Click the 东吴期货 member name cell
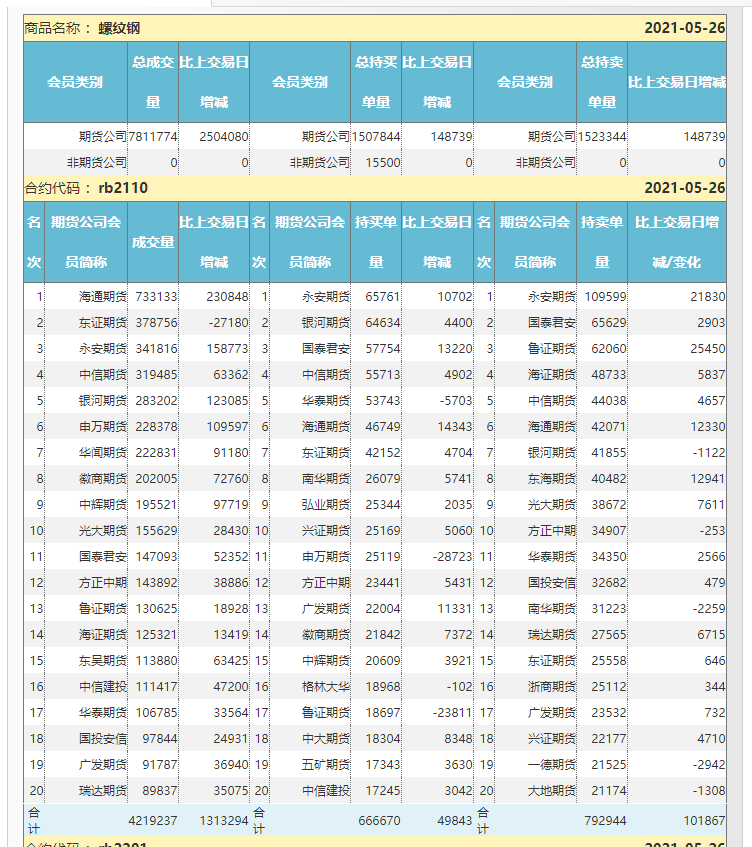Image resolution: width=752 pixels, height=847 pixels. coord(103,660)
